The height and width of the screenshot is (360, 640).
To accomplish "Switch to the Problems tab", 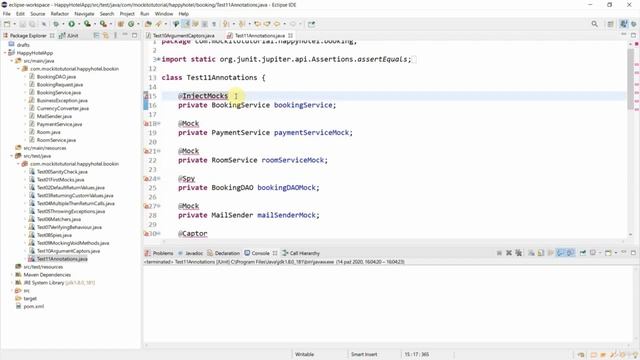I will coord(159,253).
